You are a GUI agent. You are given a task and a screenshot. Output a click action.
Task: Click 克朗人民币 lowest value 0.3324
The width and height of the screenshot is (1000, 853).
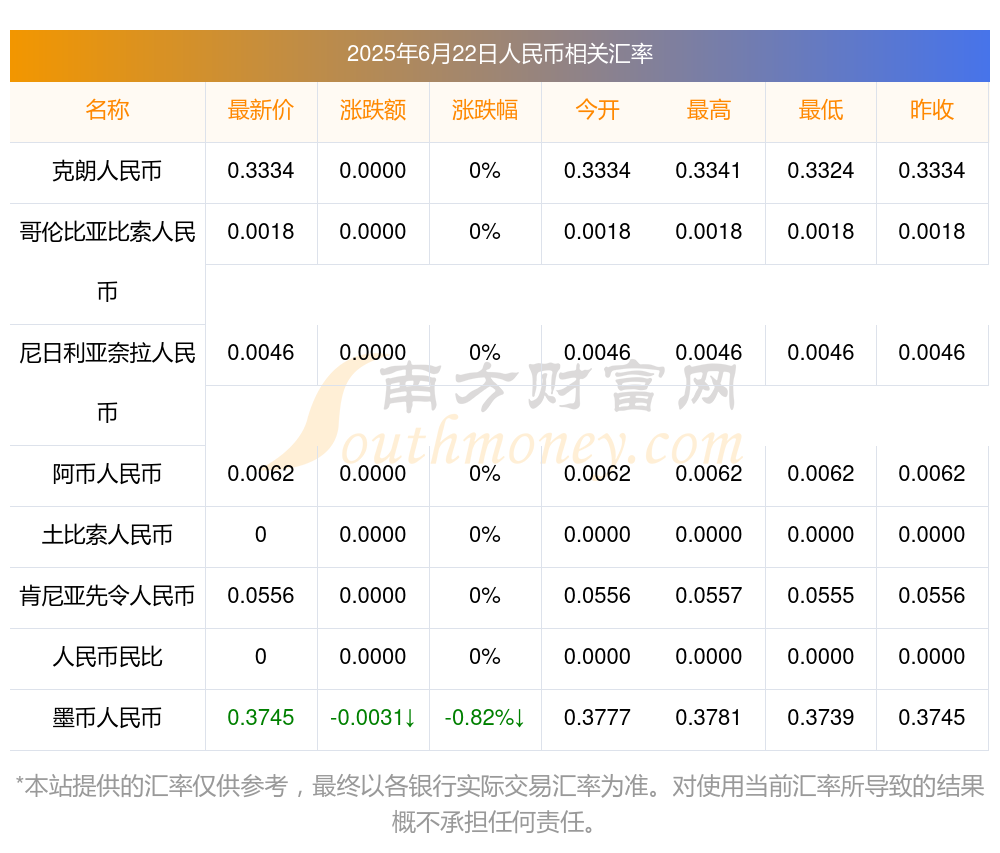(x=821, y=171)
